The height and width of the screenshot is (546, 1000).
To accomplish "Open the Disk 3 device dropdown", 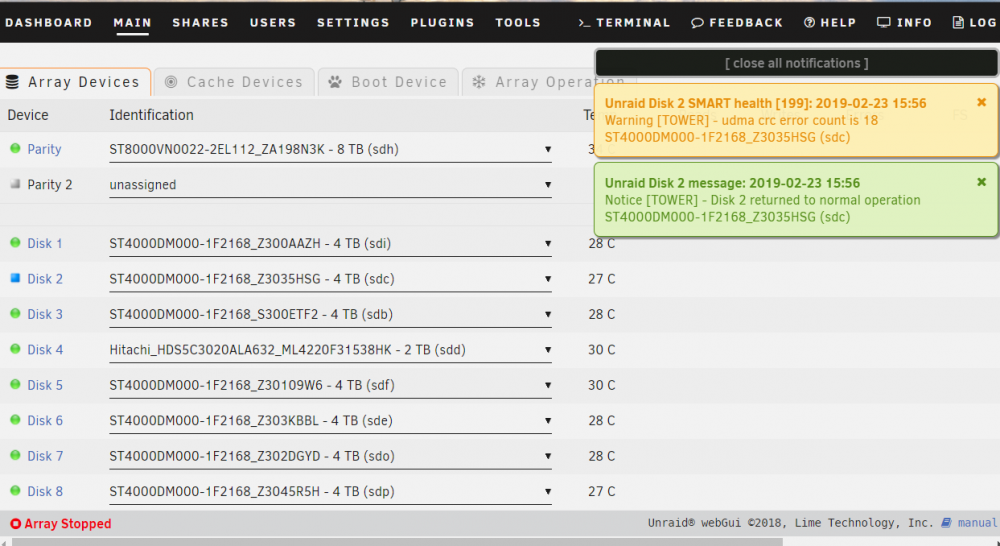I will (x=330, y=314).
